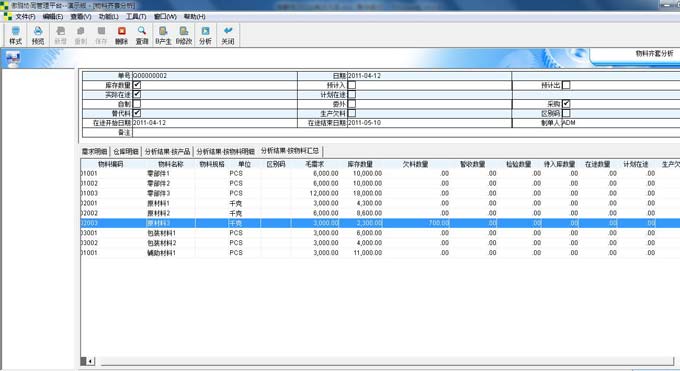Check the 预计入 checkbox
This screenshot has height=371, width=680.
pos(352,85)
